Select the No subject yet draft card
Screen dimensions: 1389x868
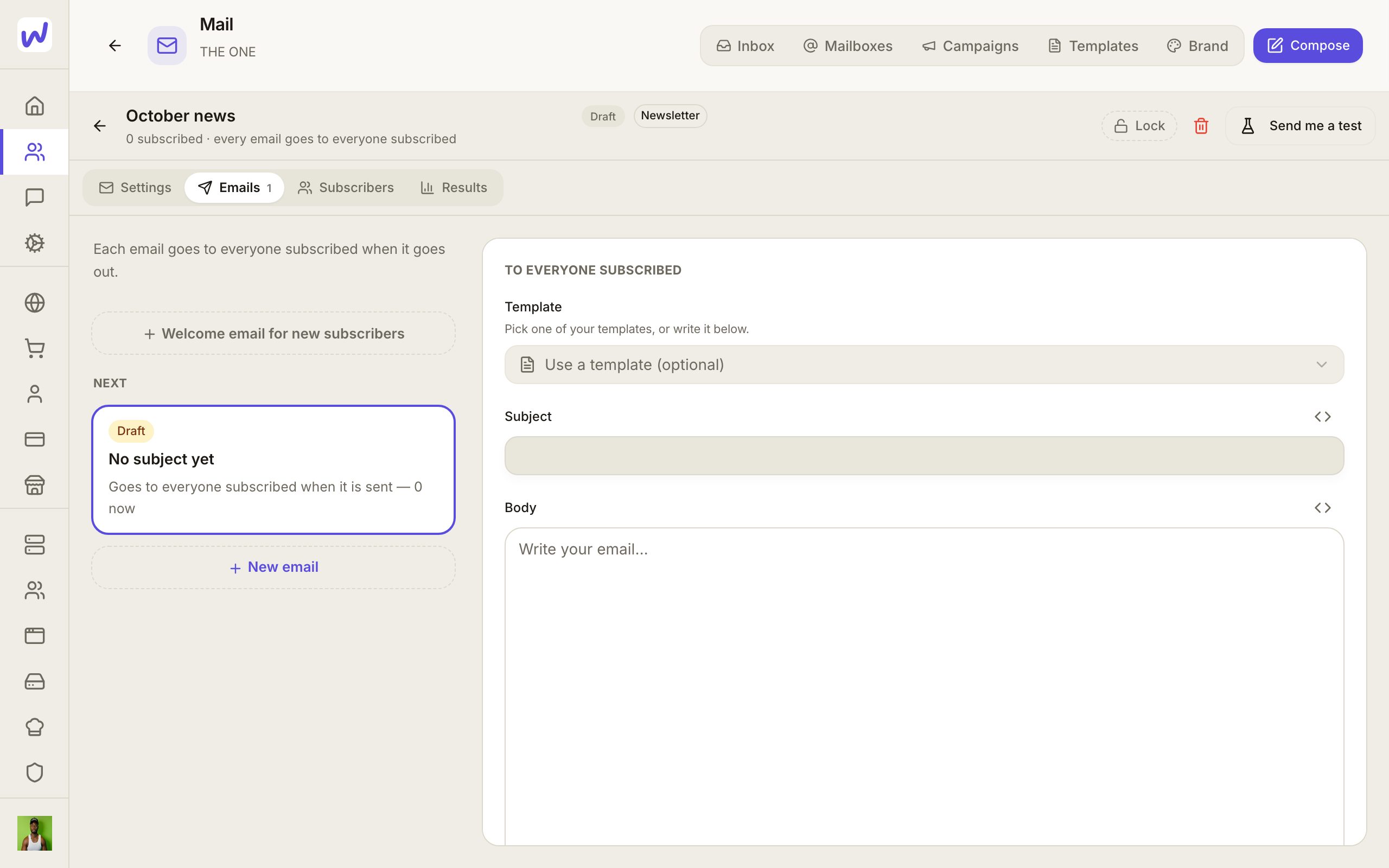273,470
